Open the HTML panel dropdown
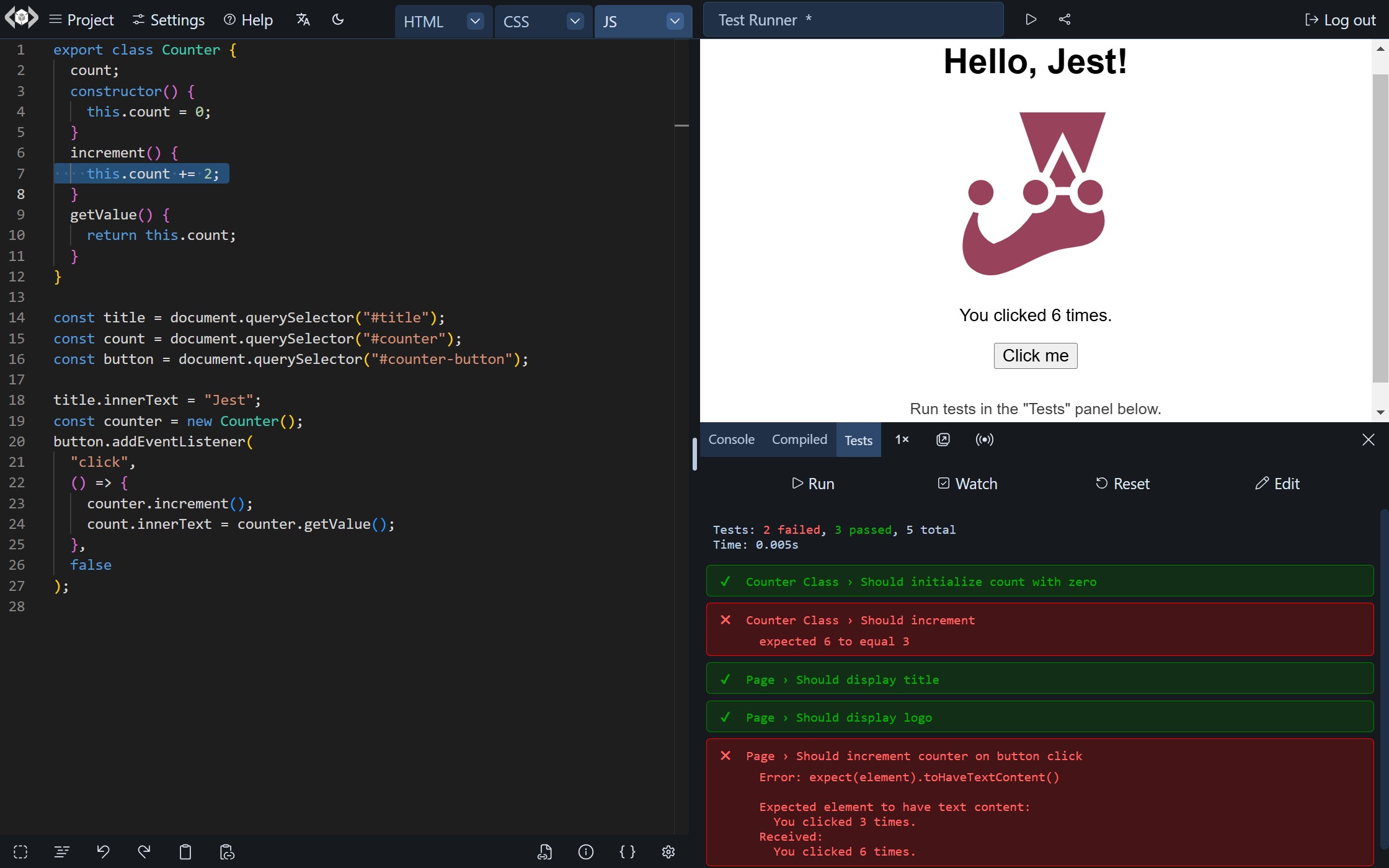The width and height of the screenshot is (1389, 868). 475,20
